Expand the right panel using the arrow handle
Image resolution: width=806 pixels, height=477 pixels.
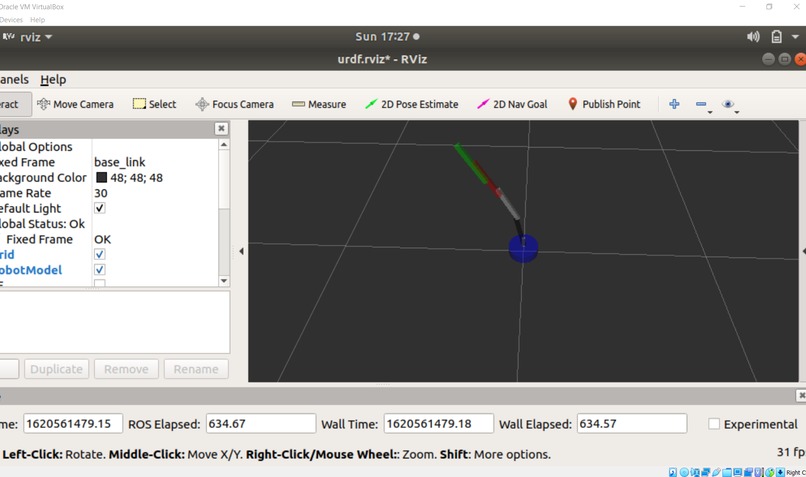pos(803,251)
